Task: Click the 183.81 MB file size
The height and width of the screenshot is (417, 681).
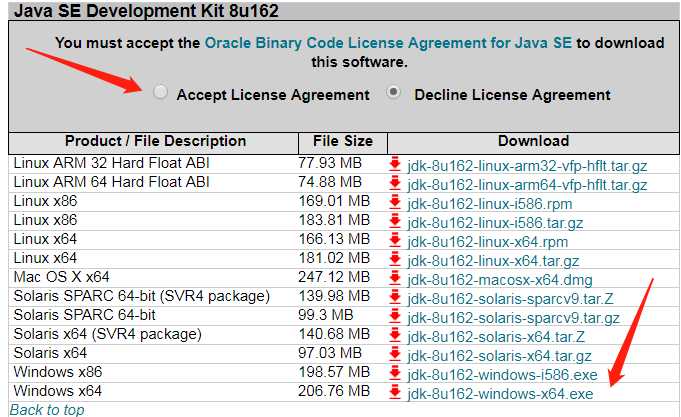Action: click(334, 220)
